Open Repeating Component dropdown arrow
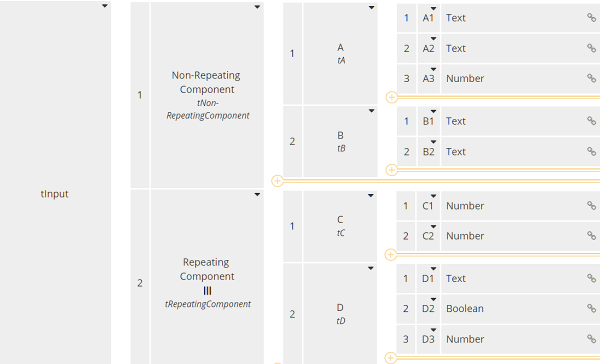Image resolution: width=600 pixels, height=364 pixels. pos(257,194)
